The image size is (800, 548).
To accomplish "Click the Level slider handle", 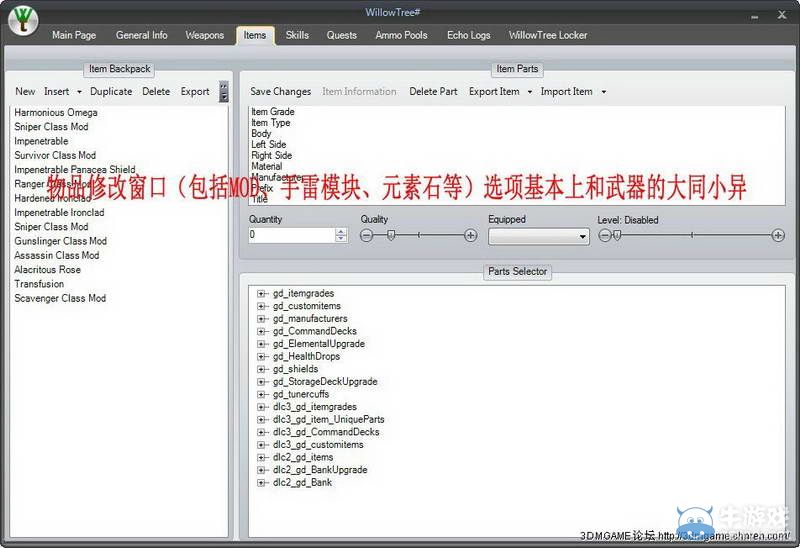I will [617, 235].
